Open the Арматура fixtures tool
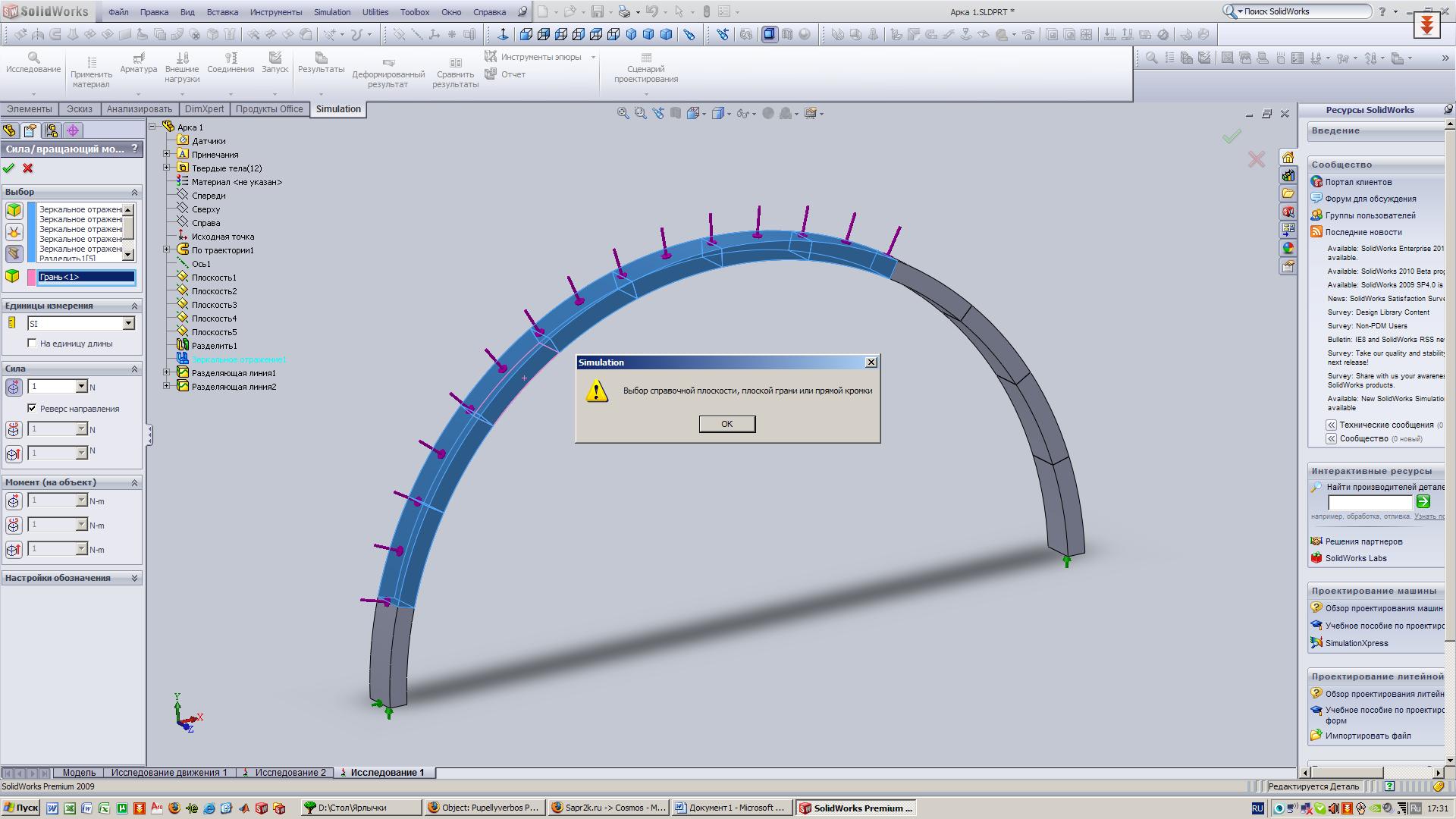This screenshot has width=1456, height=819. [x=139, y=58]
